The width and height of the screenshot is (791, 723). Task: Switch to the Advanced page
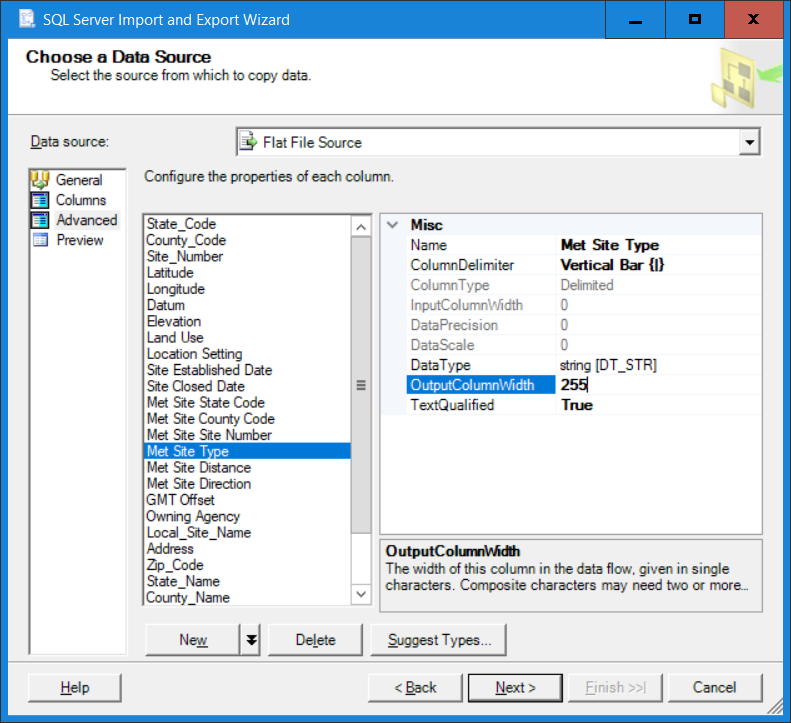click(x=87, y=220)
